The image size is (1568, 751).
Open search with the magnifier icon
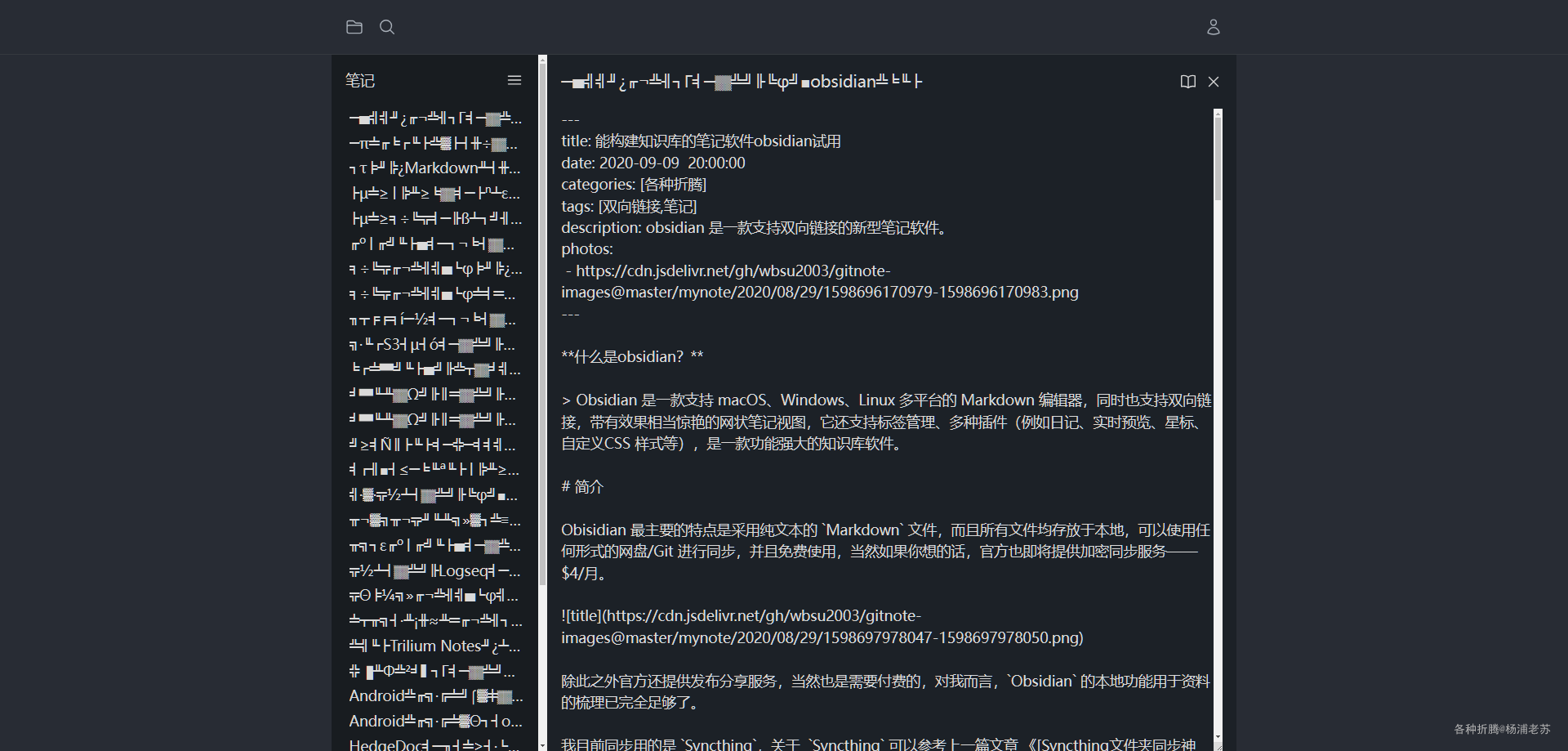pos(387,27)
